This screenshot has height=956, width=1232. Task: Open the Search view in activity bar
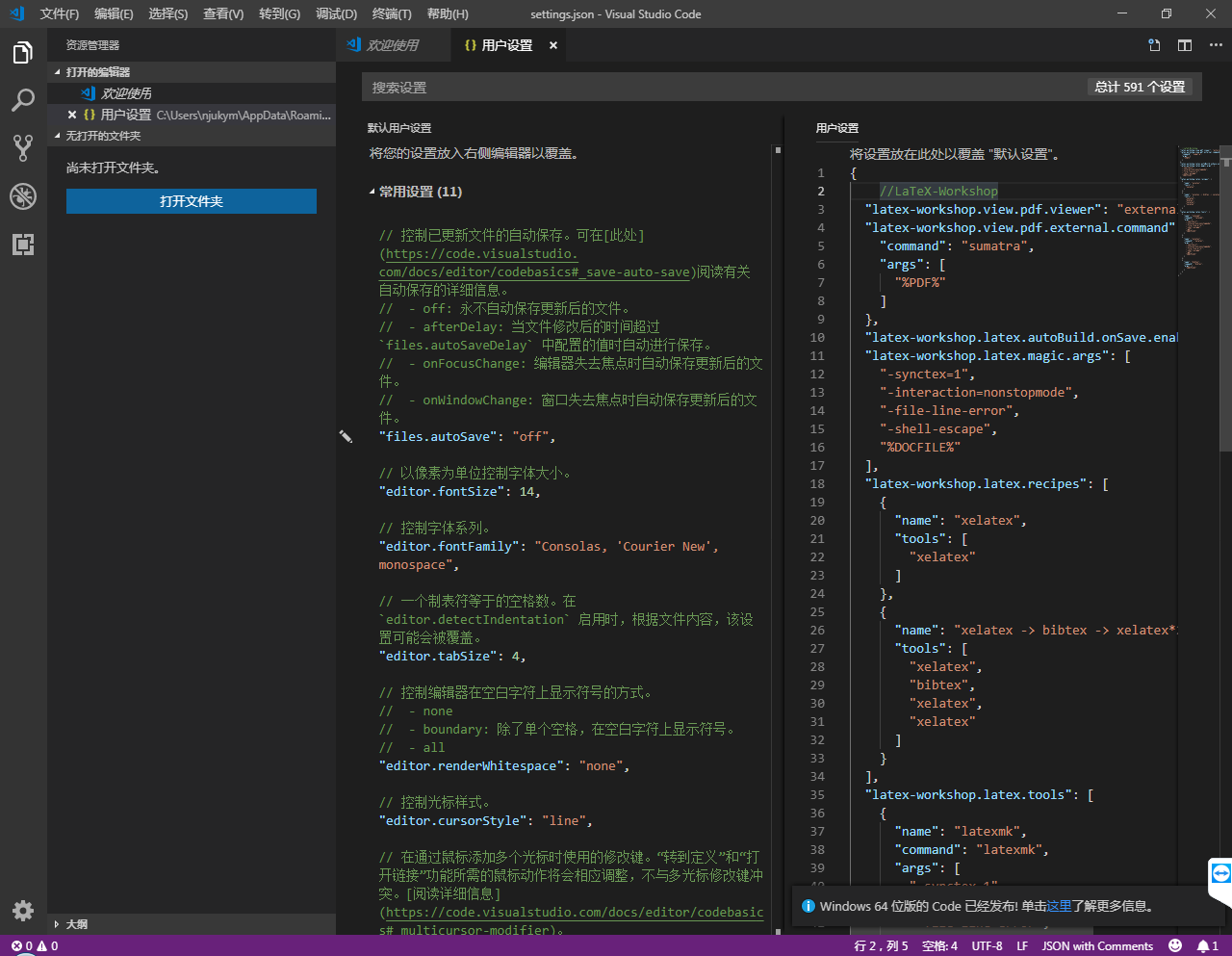[x=23, y=100]
